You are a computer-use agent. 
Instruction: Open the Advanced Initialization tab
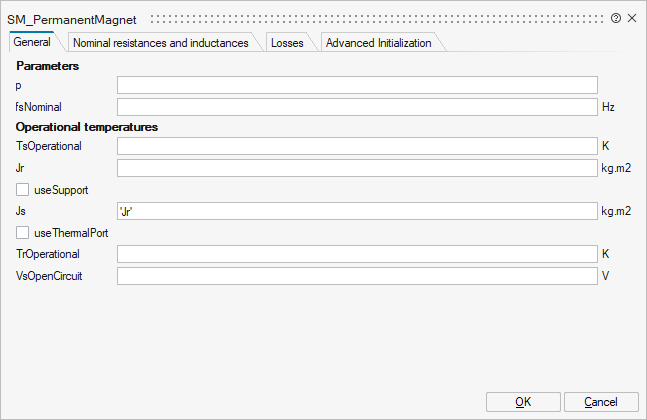tap(379, 43)
